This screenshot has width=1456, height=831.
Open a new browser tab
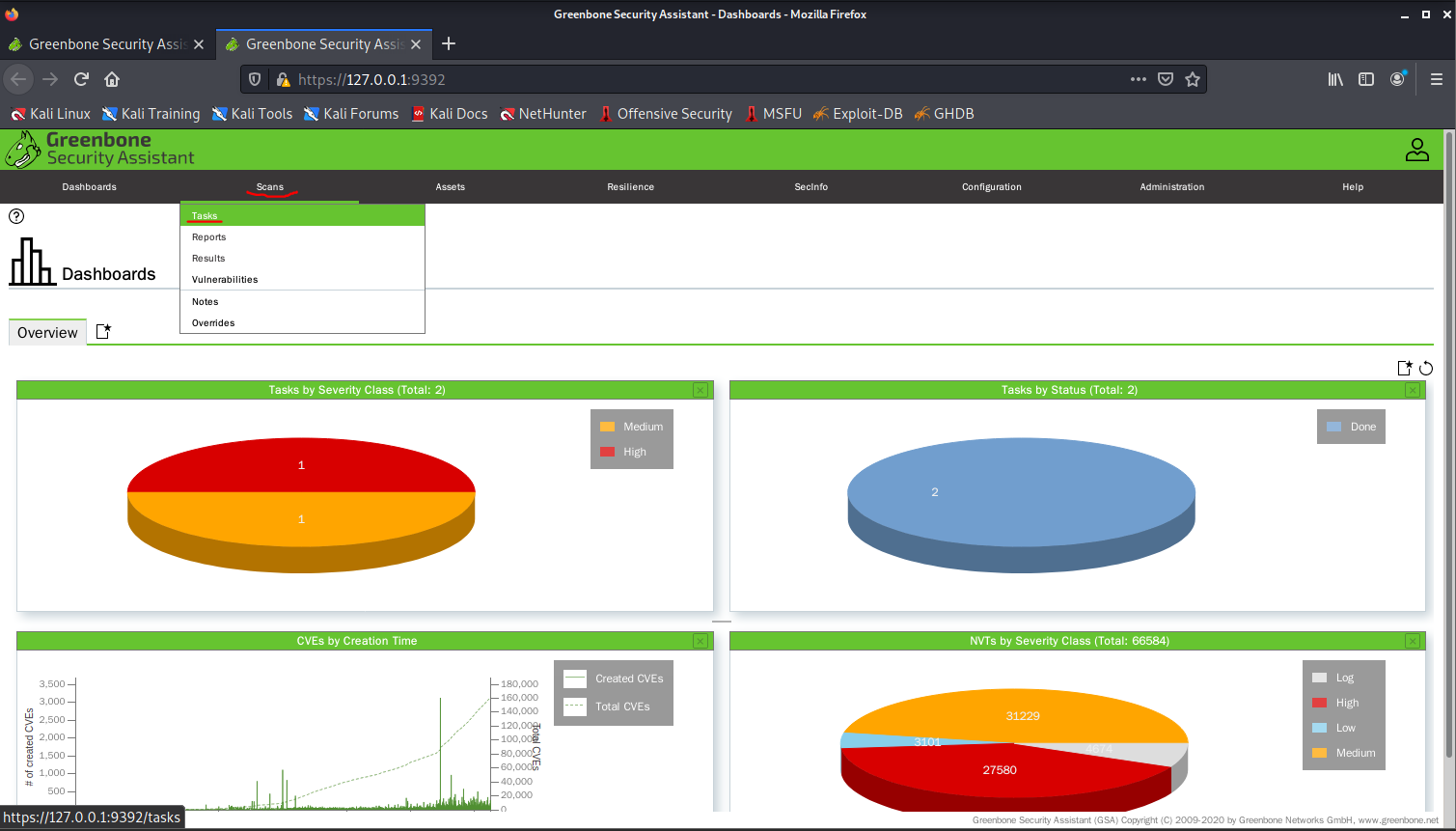click(x=449, y=43)
